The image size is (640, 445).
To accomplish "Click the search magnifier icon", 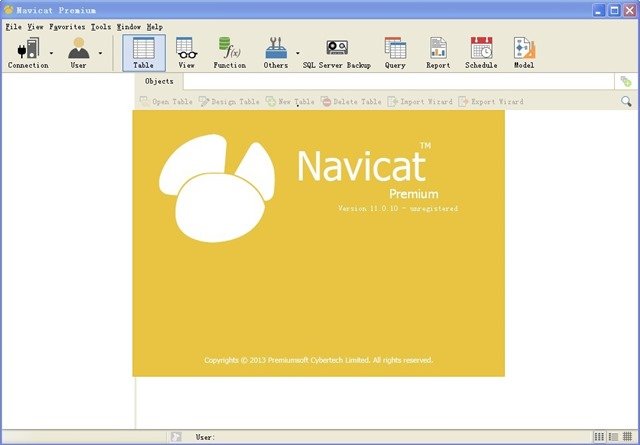I will (626, 102).
